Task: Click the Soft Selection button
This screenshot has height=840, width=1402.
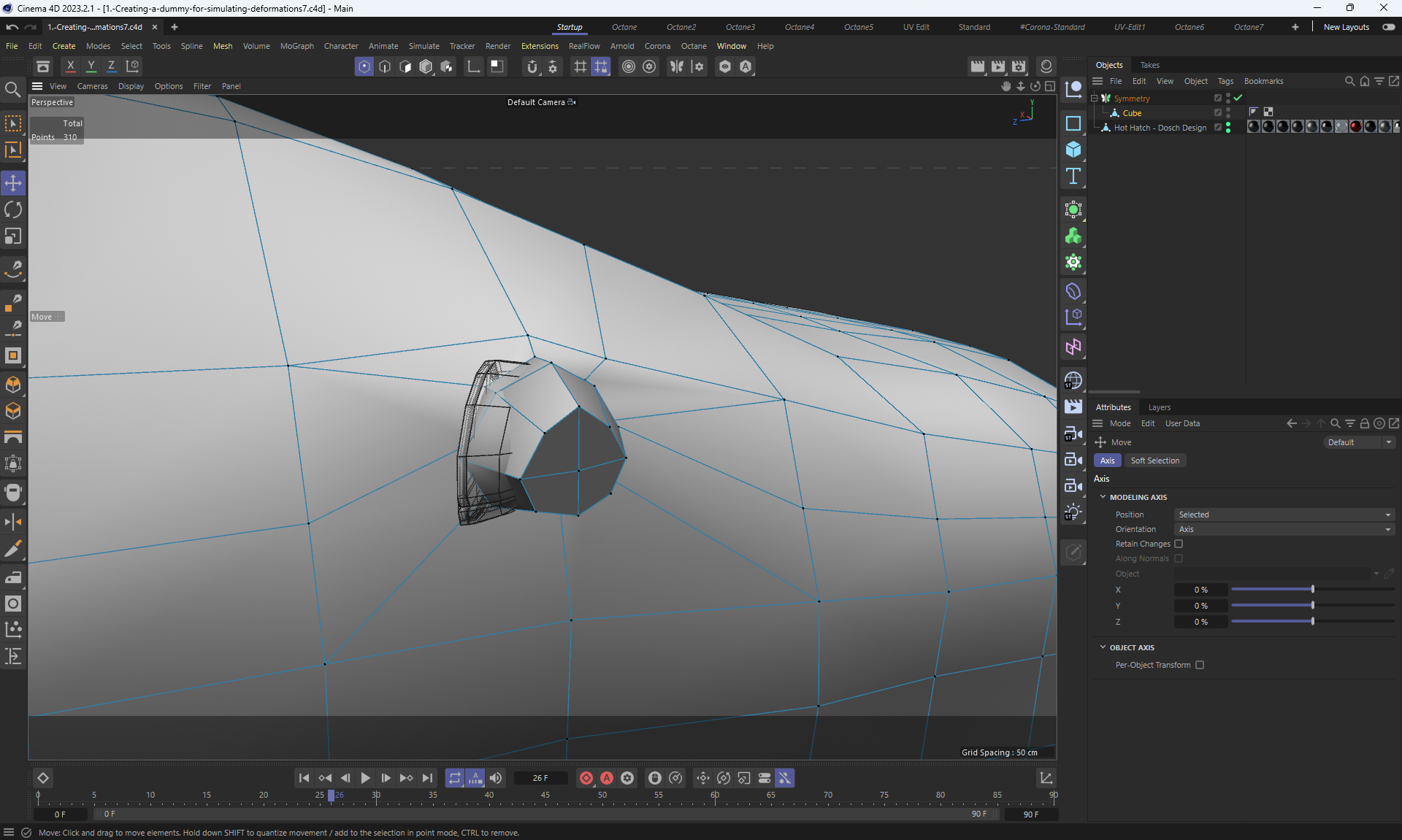Action: [x=1154, y=461]
